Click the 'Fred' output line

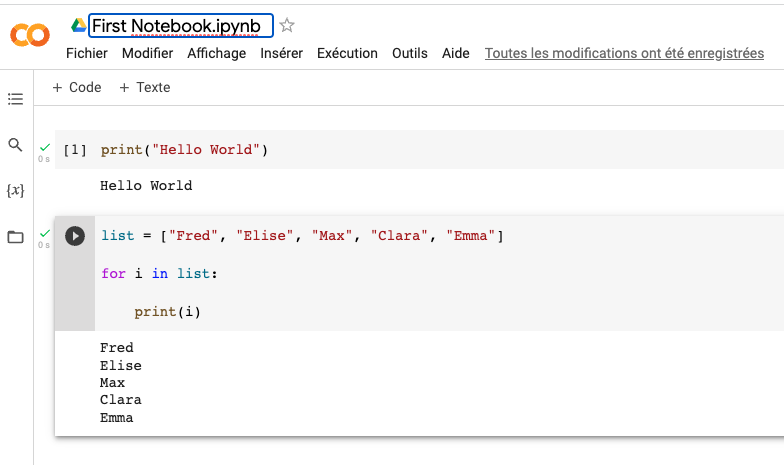(116, 348)
